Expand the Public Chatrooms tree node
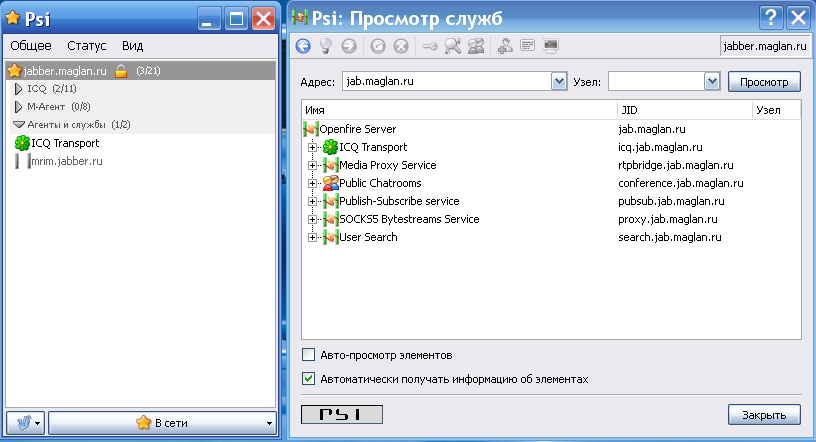The width and height of the screenshot is (816, 442). coord(312,184)
